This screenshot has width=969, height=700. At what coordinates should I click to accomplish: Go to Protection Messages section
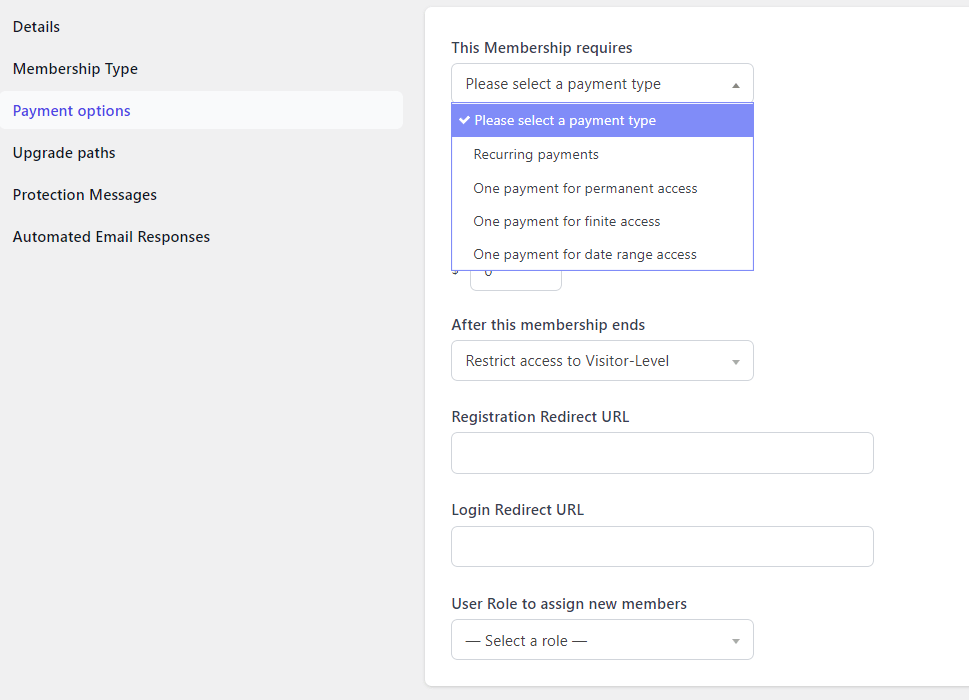coord(85,195)
